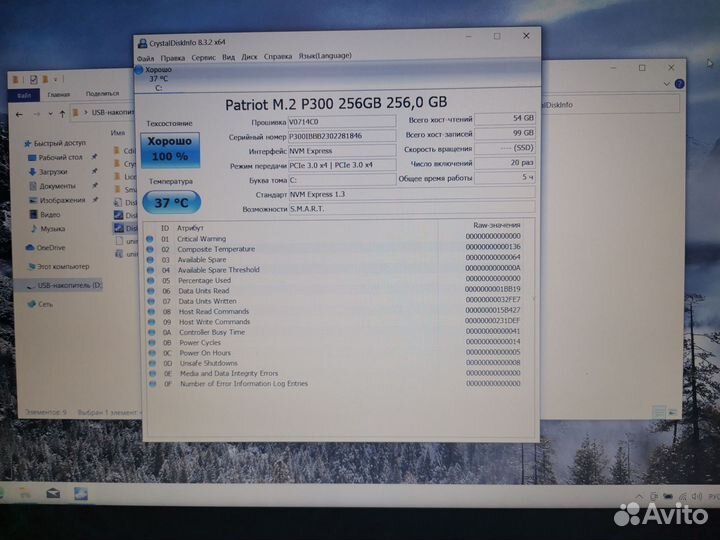Click the Raw-значения column header
This screenshot has width=720, height=540.
pos(497,225)
